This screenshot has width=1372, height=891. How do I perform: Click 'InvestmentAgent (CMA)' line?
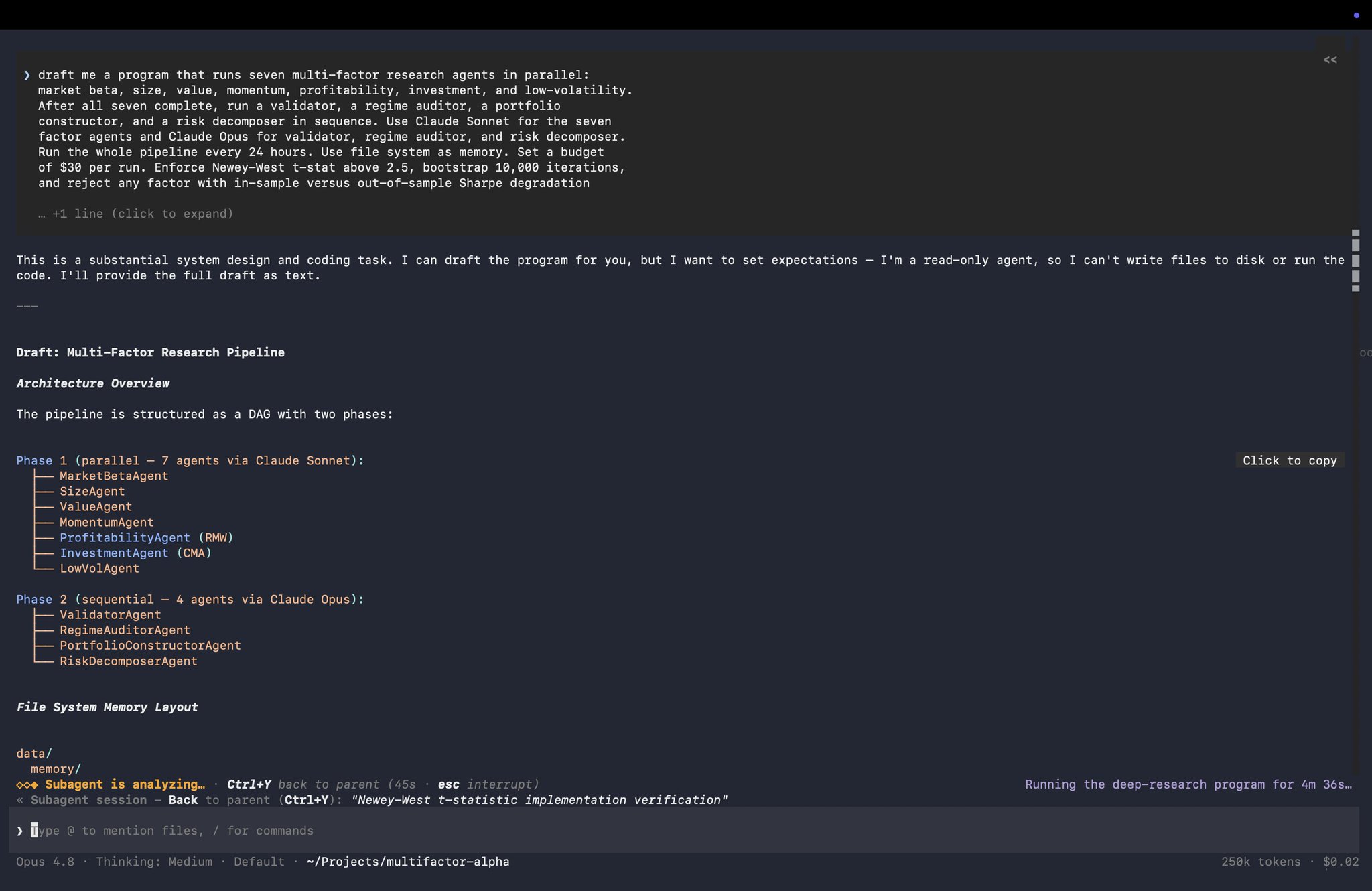(x=135, y=553)
